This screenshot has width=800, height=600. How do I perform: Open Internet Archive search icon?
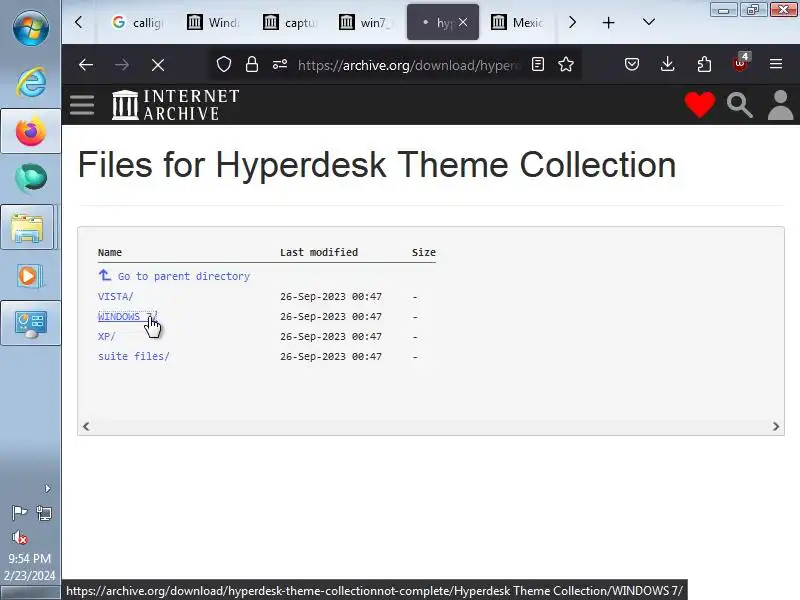[x=740, y=105]
